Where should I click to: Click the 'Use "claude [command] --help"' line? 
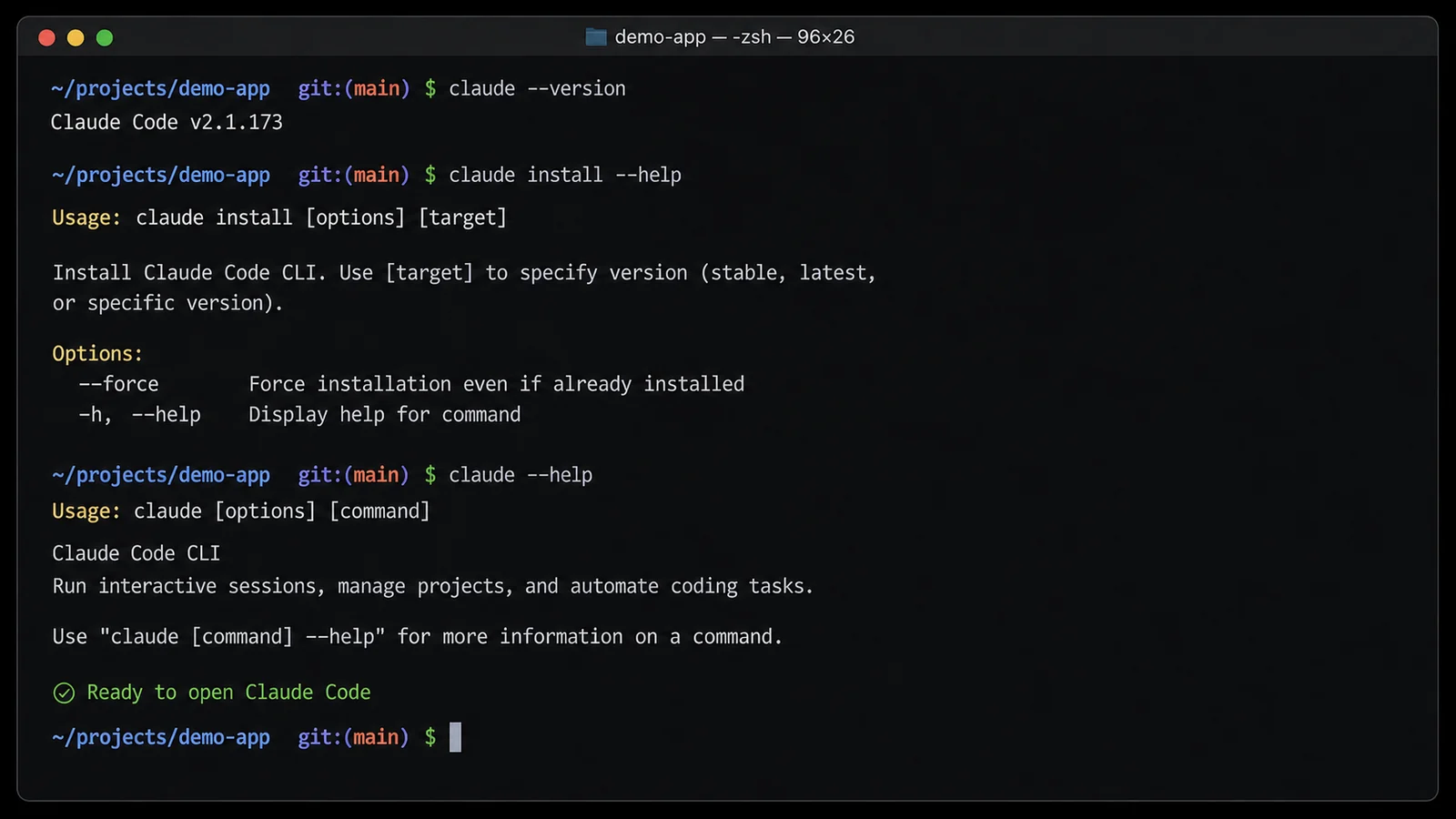click(418, 637)
